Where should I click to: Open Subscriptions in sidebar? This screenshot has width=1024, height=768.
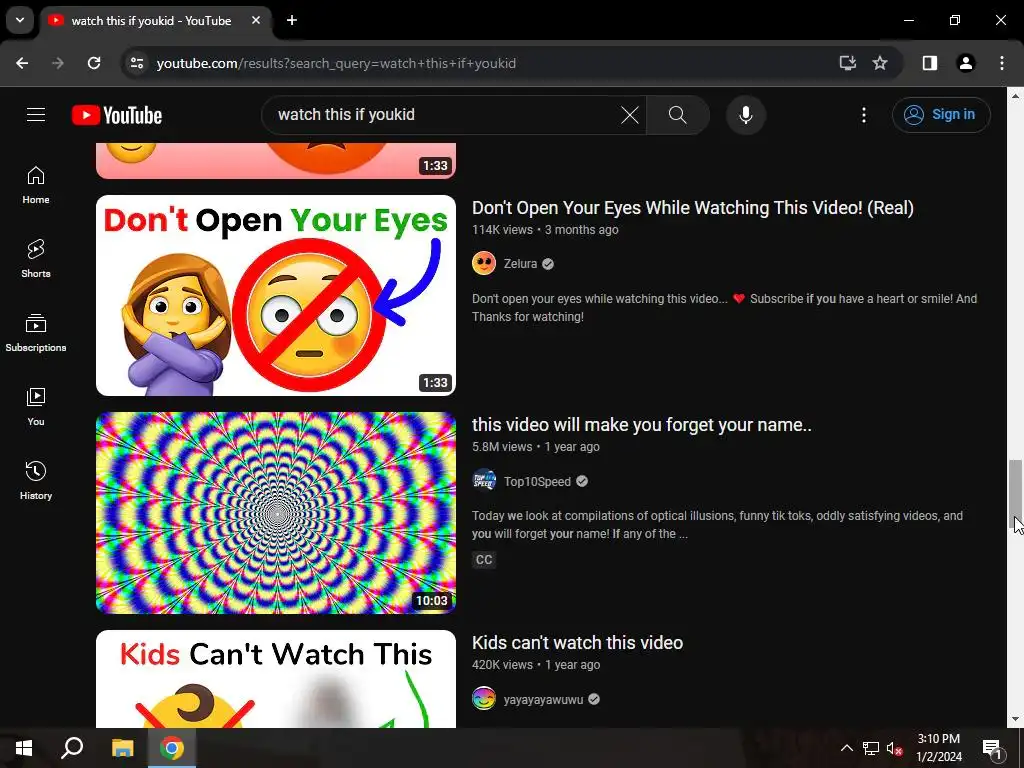pos(36,333)
